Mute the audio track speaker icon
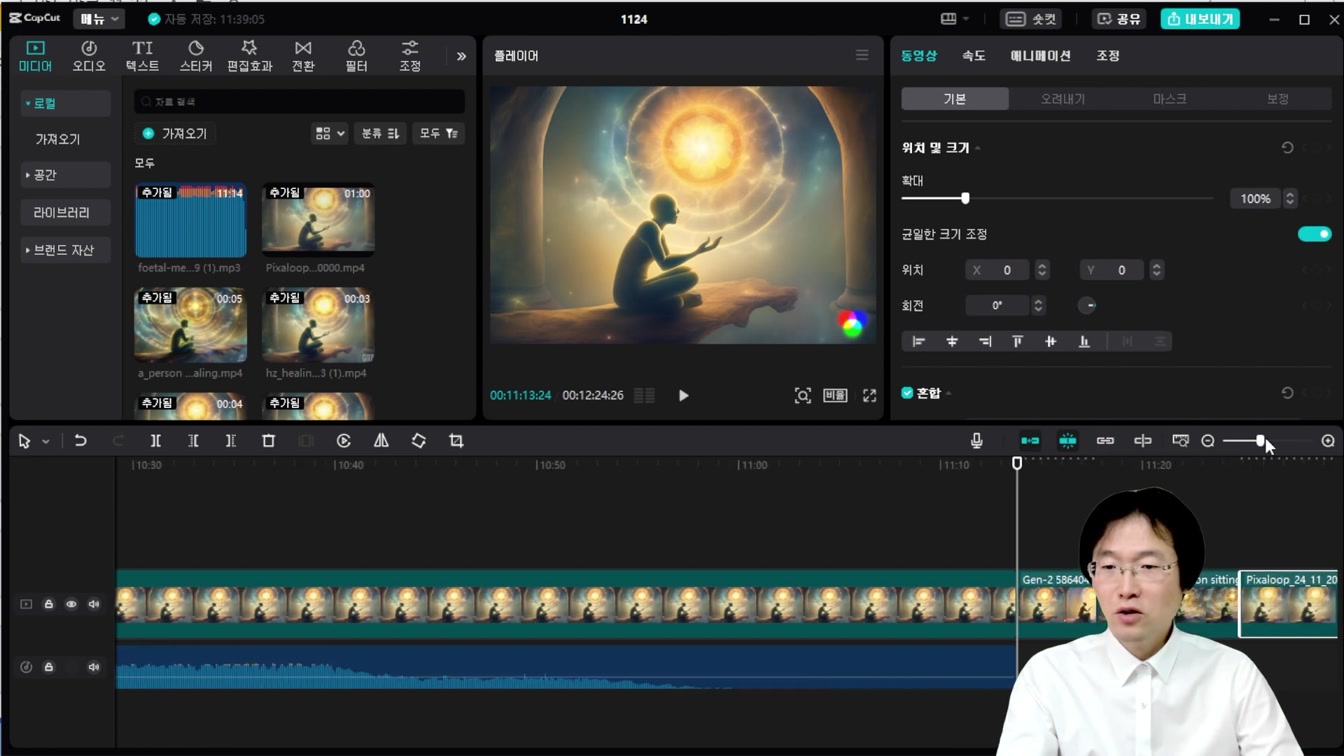This screenshot has height=756, width=1344. 94,667
